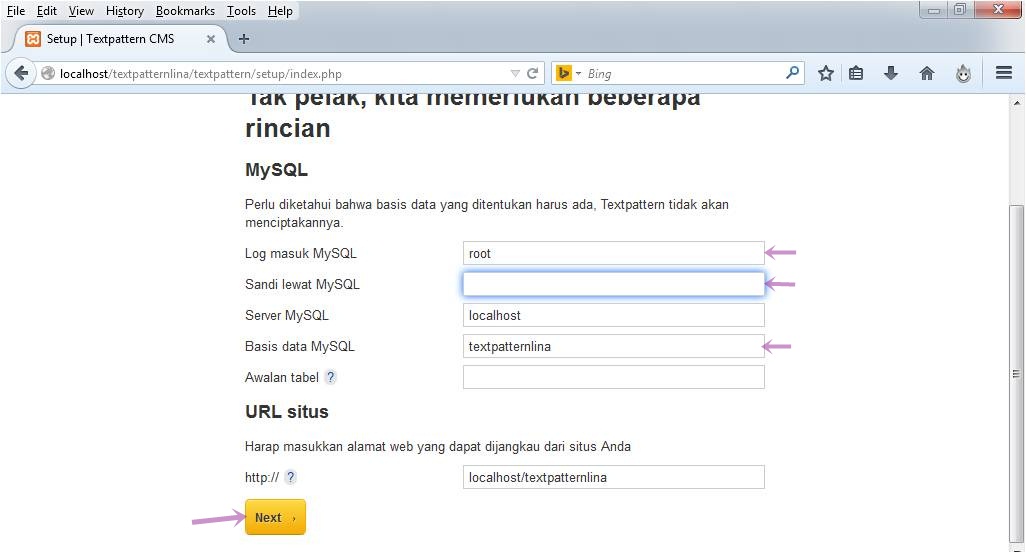This screenshot has height=552, width=1026.
Task: Click the browser back arrow button
Action: (21, 73)
